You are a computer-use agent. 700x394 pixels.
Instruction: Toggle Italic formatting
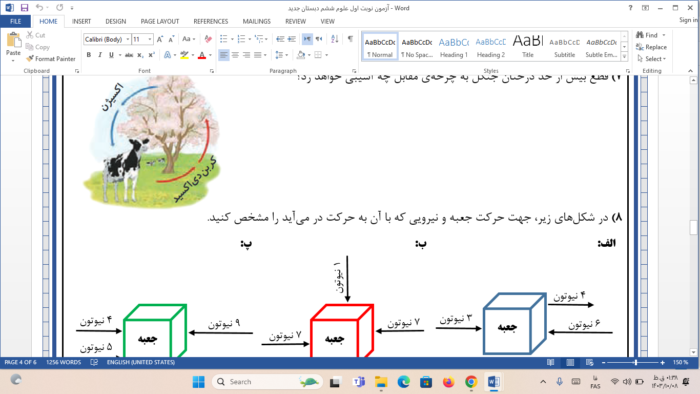[x=100, y=55]
